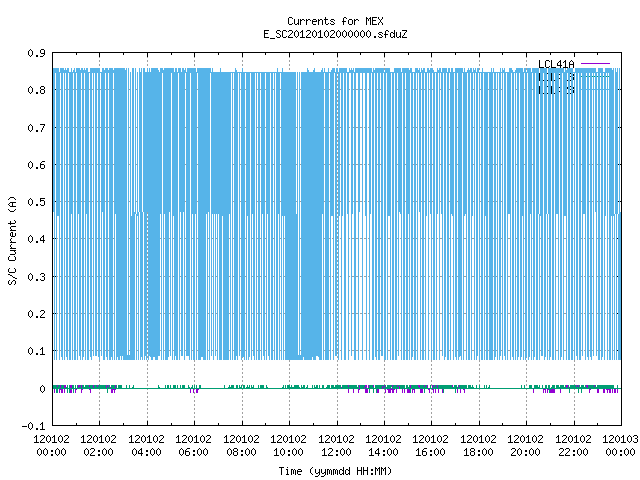
Task: Click the y-axis tick label '0.2'
Action: 36,314
